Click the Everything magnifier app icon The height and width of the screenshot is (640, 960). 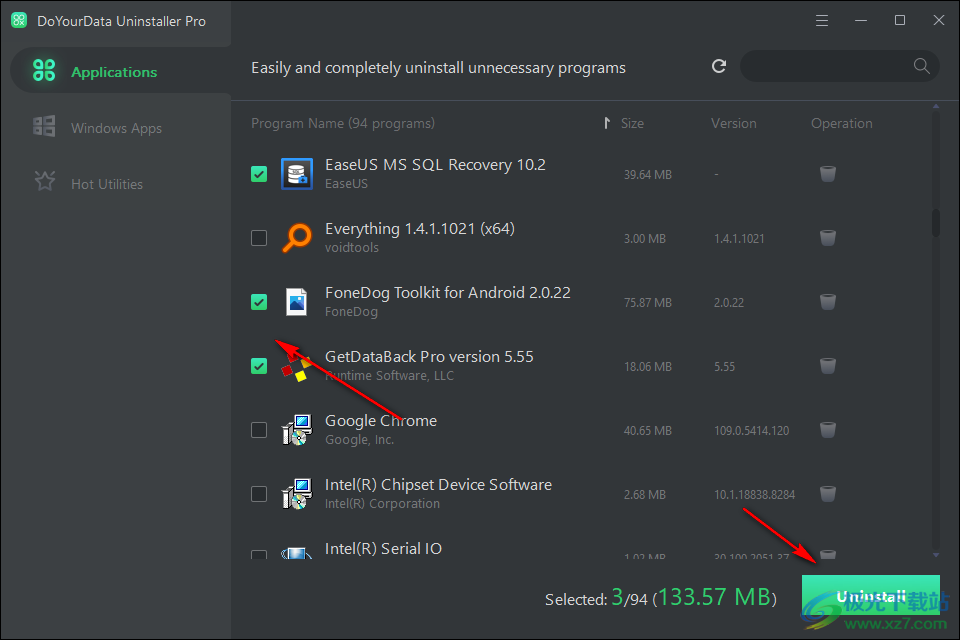(x=297, y=238)
